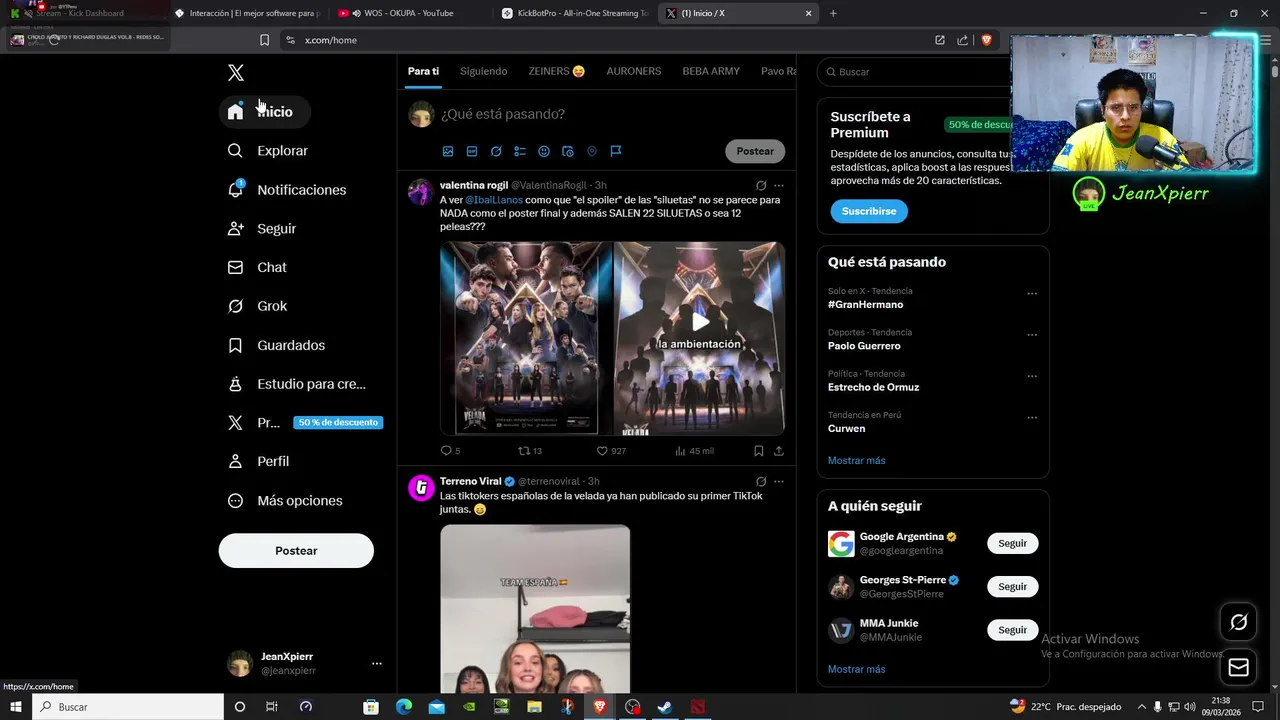The image size is (1280, 720).
Task: Open more options for valentina rogil's post
Action: [779, 185]
